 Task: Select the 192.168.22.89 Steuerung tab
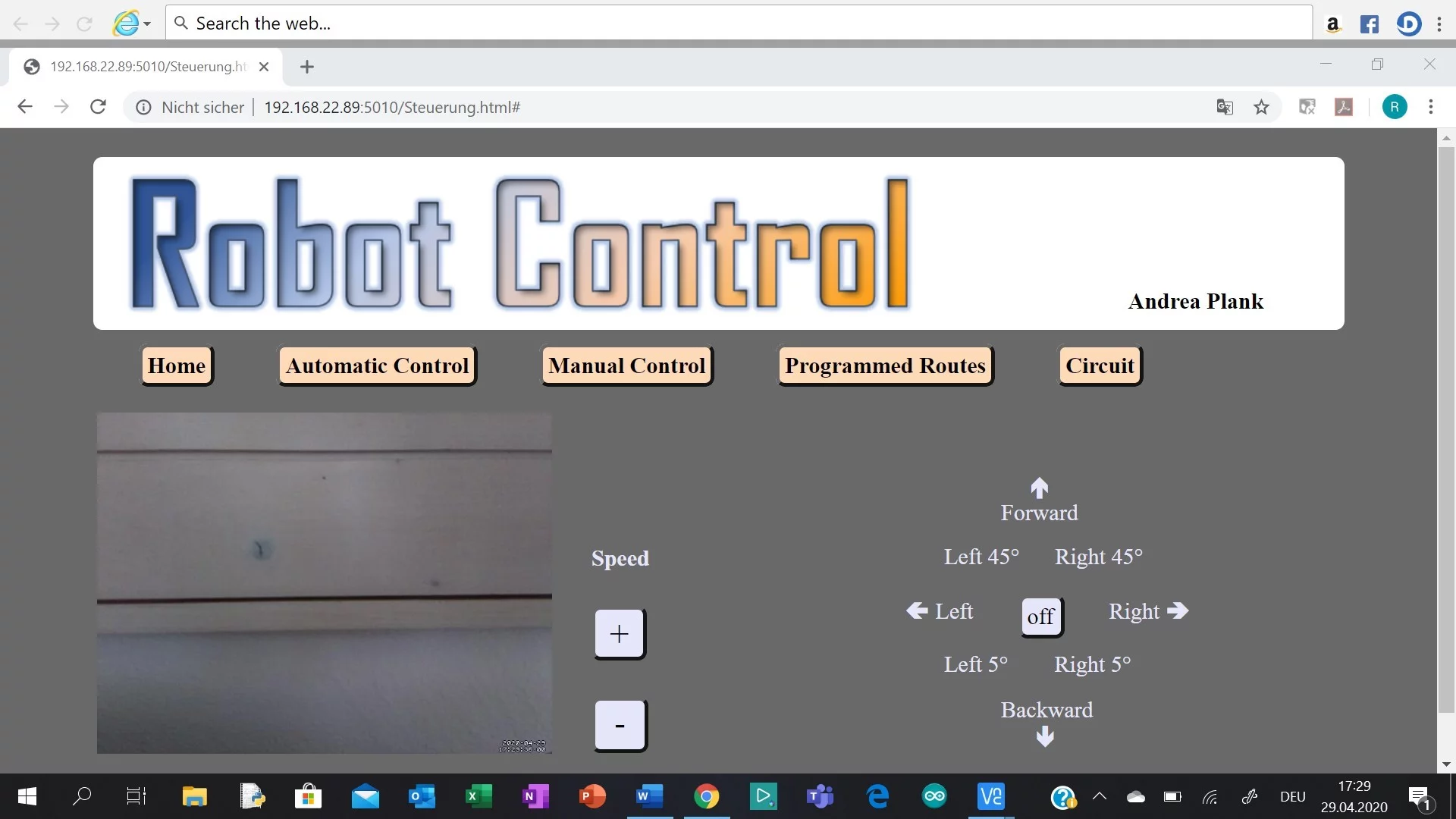click(x=146, y=67)
